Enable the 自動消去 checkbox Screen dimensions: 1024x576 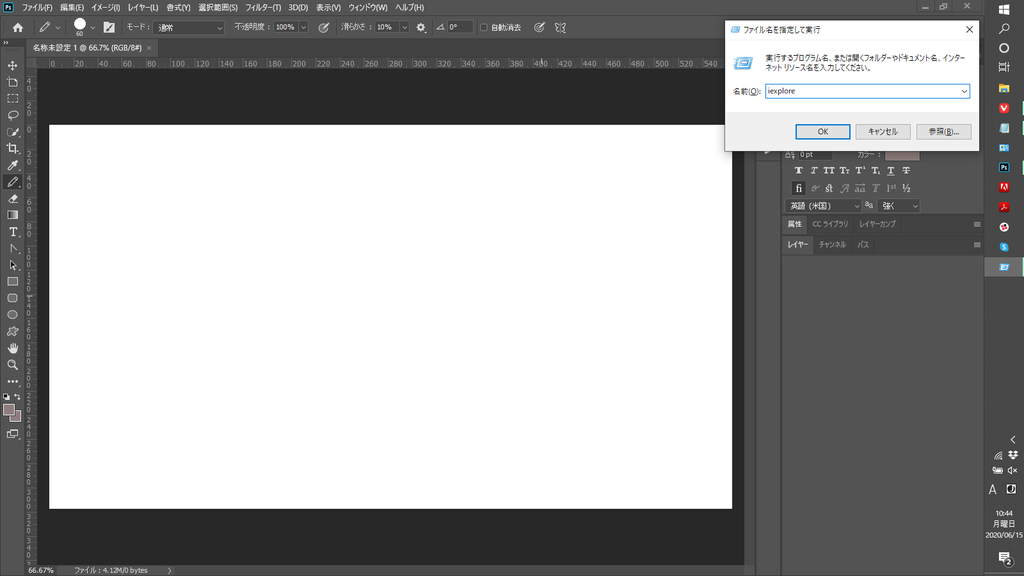point(484,27)
